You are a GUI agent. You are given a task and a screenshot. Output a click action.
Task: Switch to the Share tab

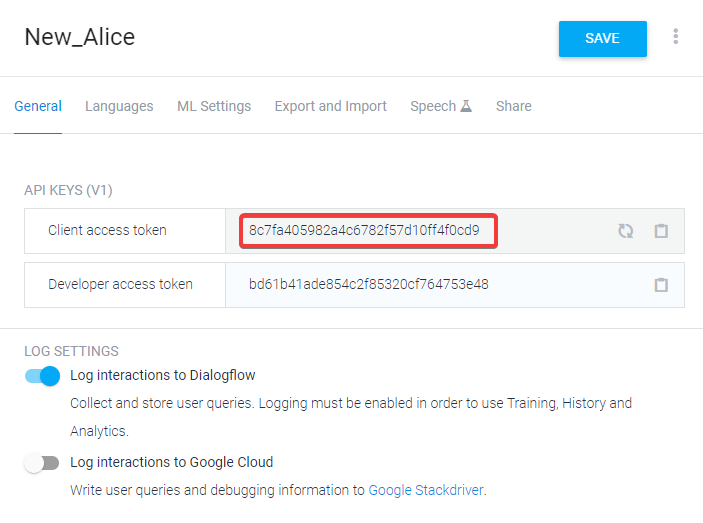[514, 106]
